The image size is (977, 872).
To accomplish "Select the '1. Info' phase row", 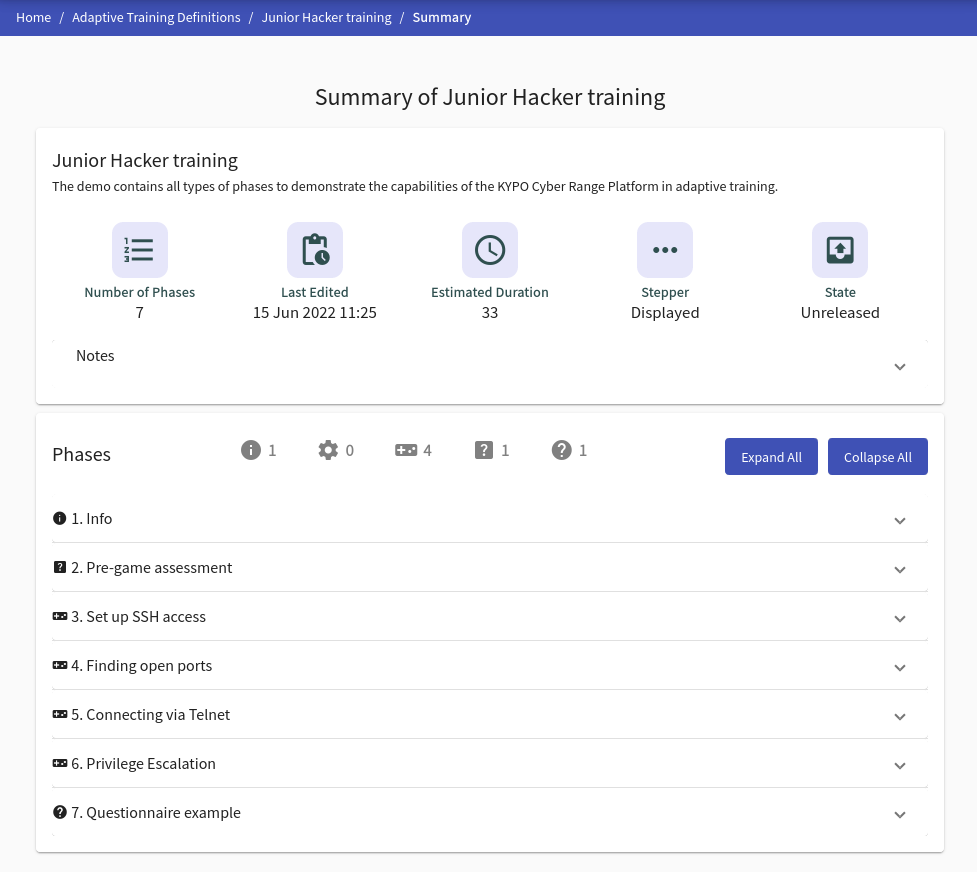I will (x=490, y=519).
